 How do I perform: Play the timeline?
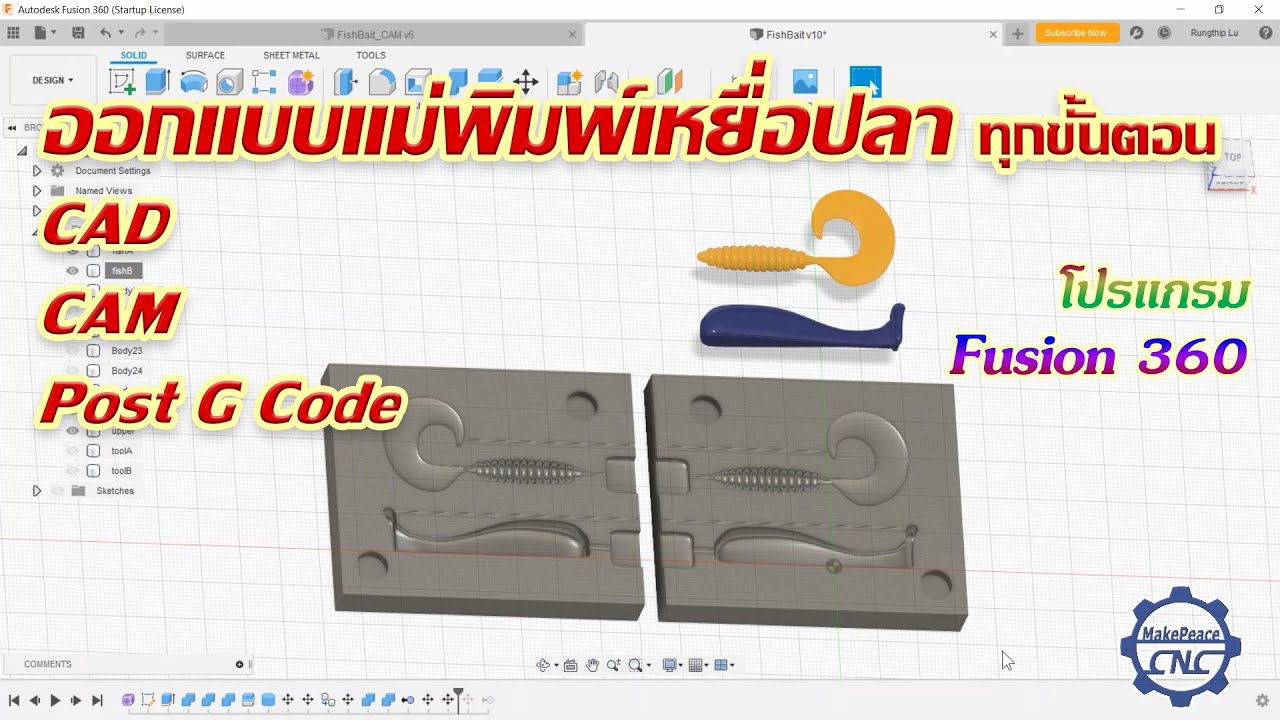[x=56, y=700]
